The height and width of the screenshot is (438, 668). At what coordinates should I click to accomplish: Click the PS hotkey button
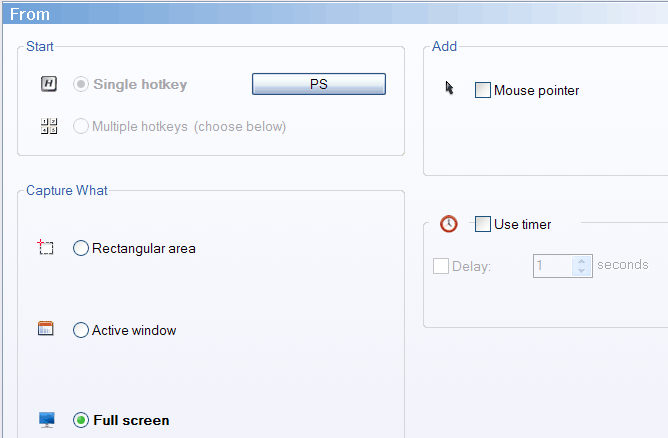(319, 84)
